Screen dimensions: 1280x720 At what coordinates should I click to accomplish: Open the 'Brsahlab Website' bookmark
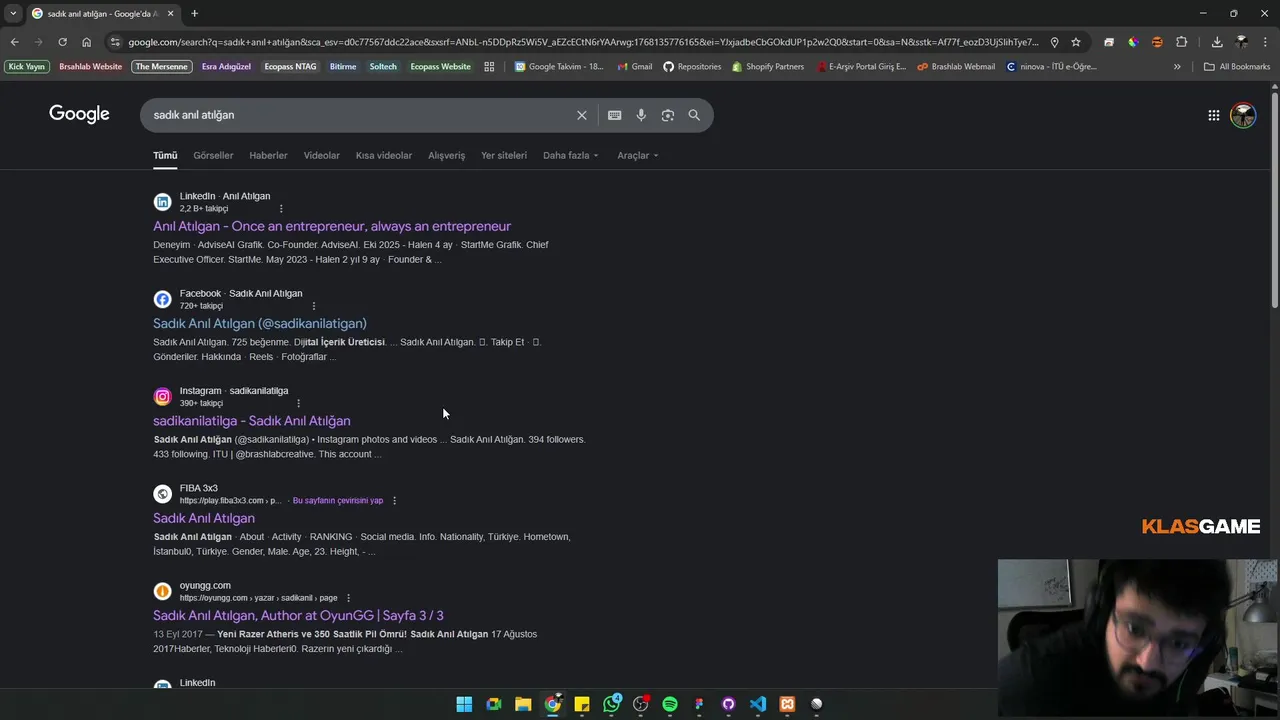click(x=90, y=67)
